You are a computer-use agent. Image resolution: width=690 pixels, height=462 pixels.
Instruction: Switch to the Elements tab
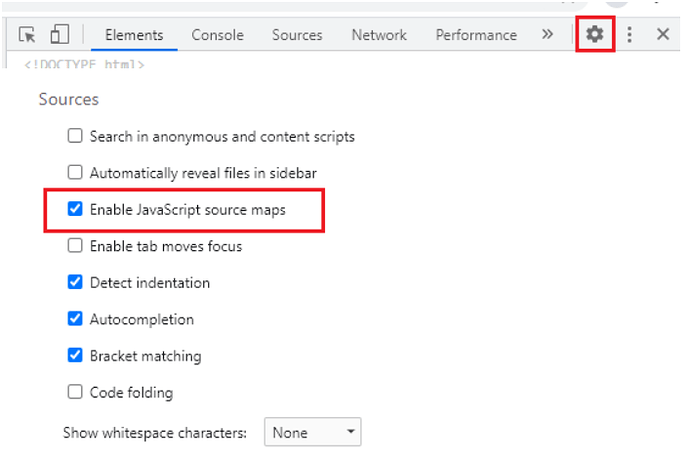134,35
